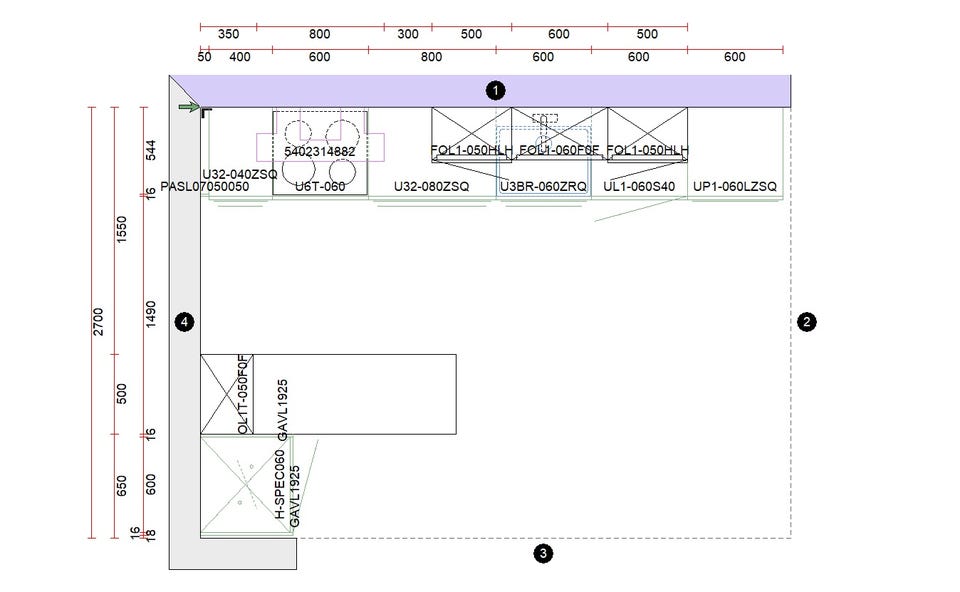Click wall marker number 4
Viewport: 960px width, 592px height.
(184, 321)
